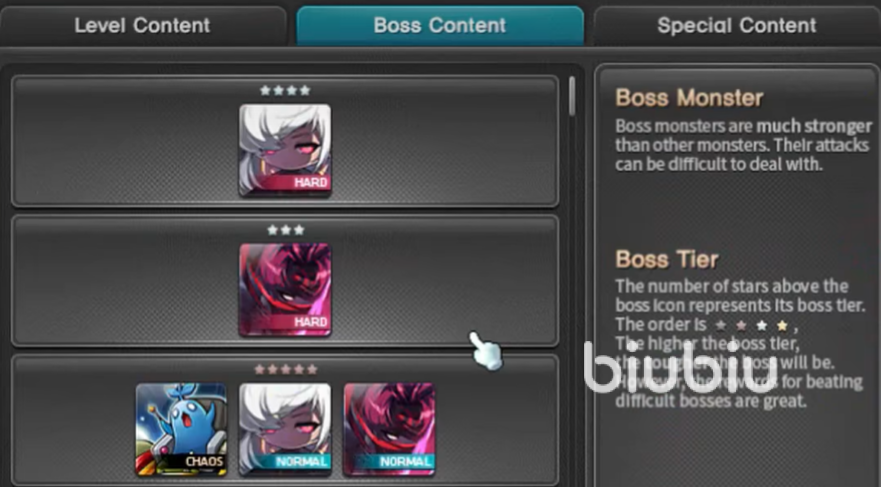Viewport: 881px width, 487px height.
Task: Select the white-haired HARD boss icon
Action: tap(285, 150)
